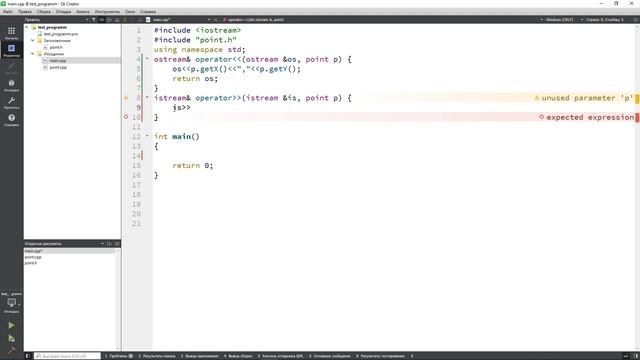Viewport: 640px width, 360px height.
Task: Start debugging with the play-and-bug button
Action: [11, 338]
